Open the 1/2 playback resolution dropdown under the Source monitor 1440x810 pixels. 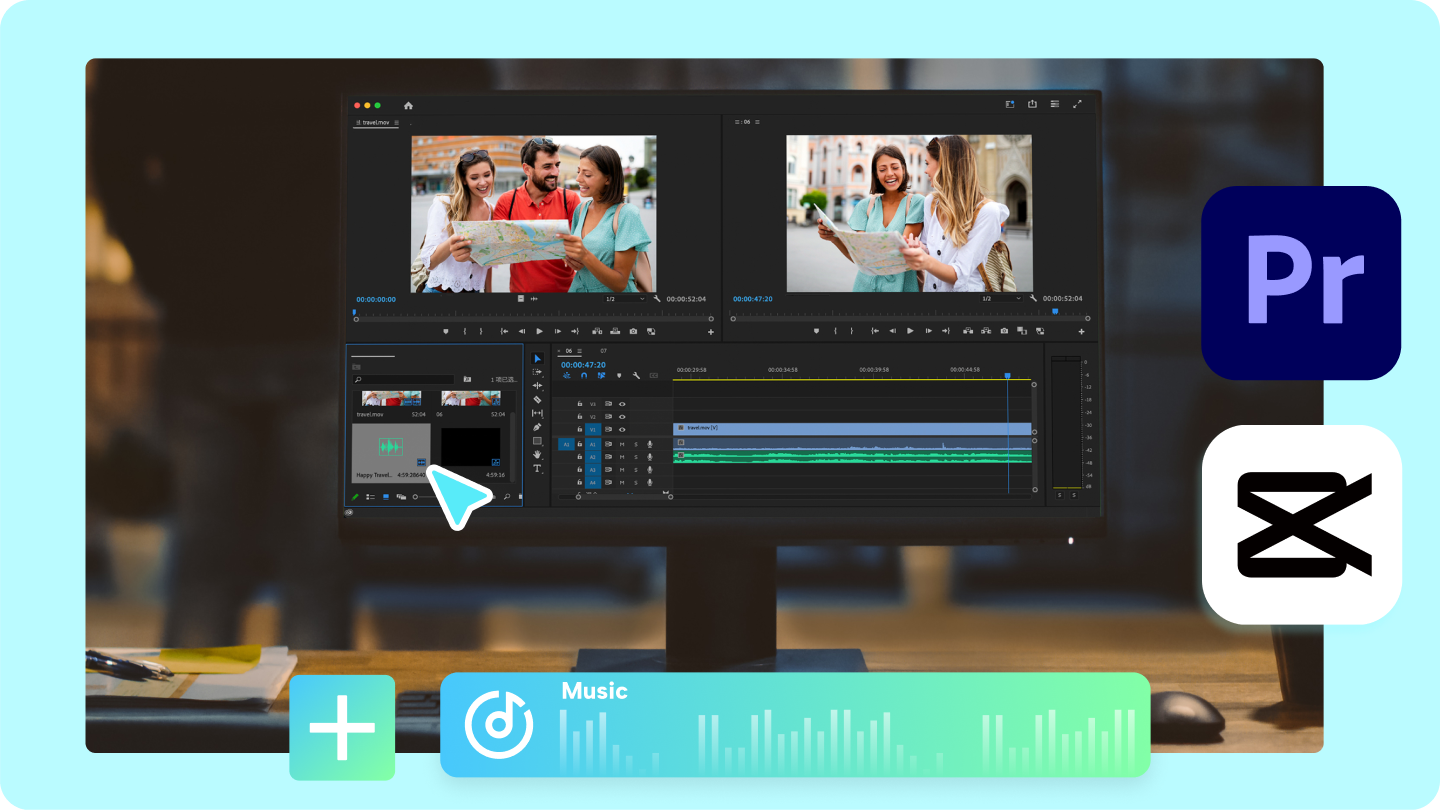(x=624, y=299)
